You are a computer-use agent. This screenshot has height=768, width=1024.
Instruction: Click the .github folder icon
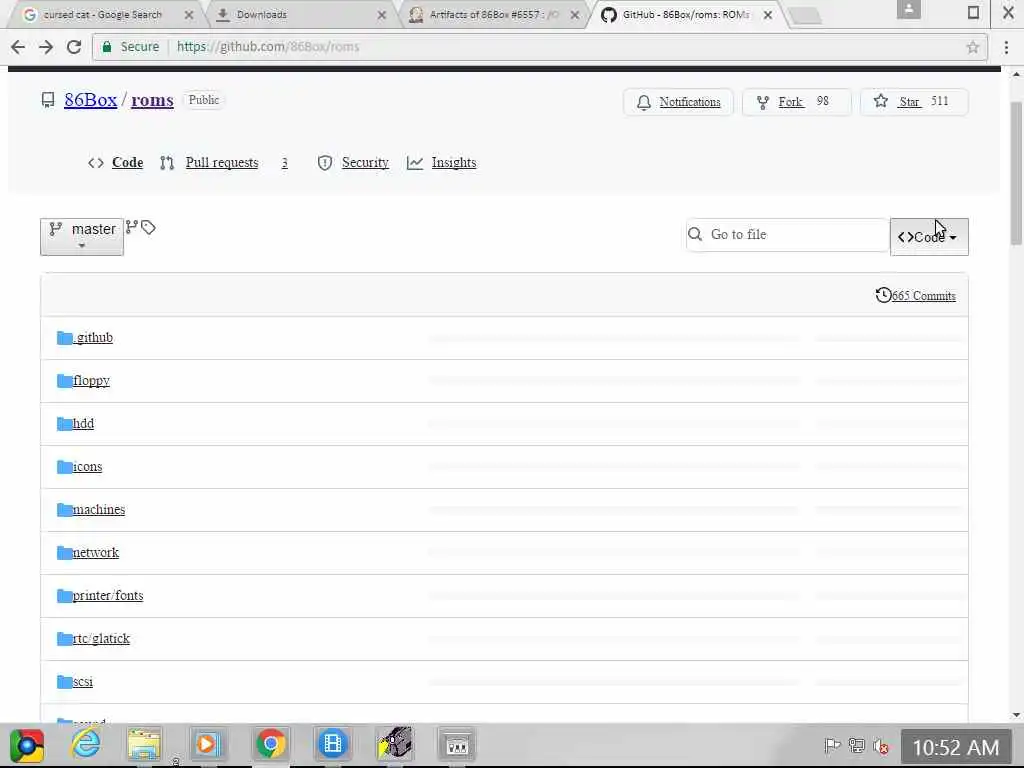click(x=65, y=338)
